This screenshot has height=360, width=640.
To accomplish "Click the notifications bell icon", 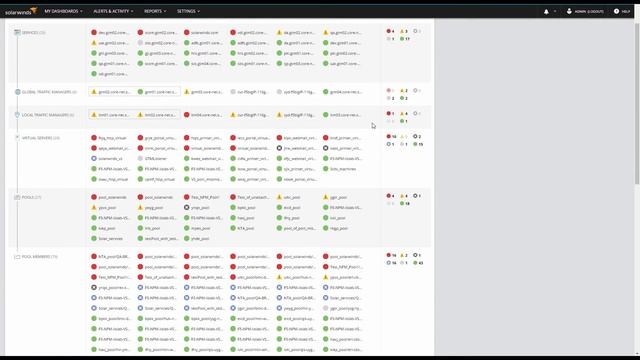I will tap(546, 11).
